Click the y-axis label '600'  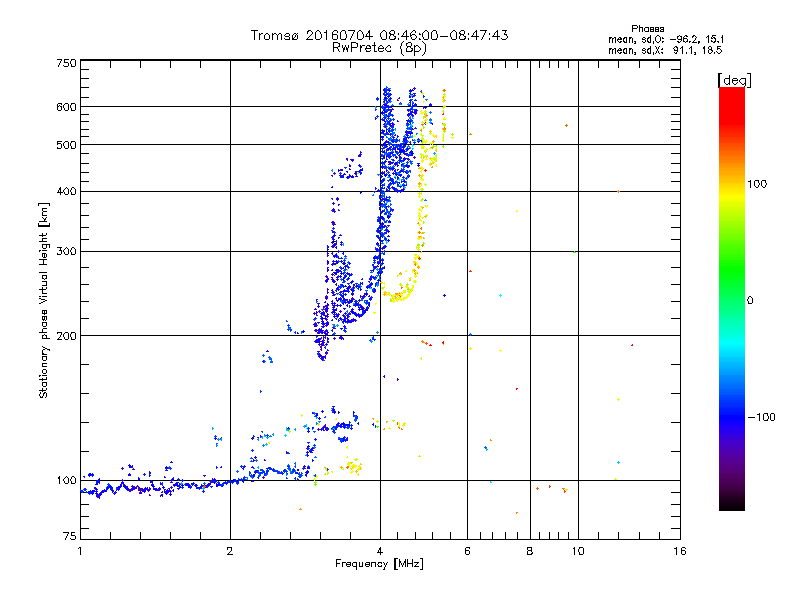pos(66,107)
